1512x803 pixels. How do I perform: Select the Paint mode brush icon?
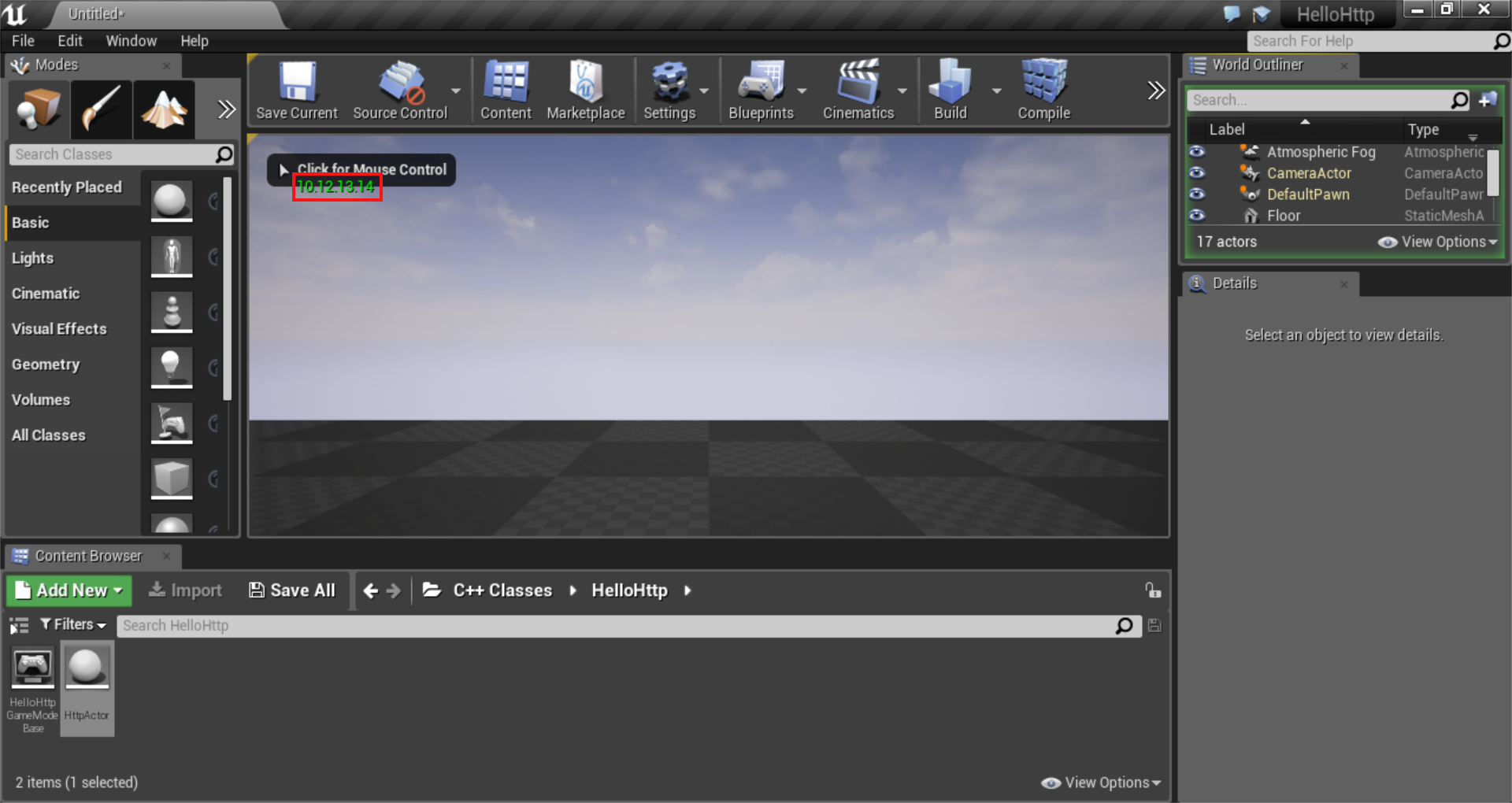101,109
